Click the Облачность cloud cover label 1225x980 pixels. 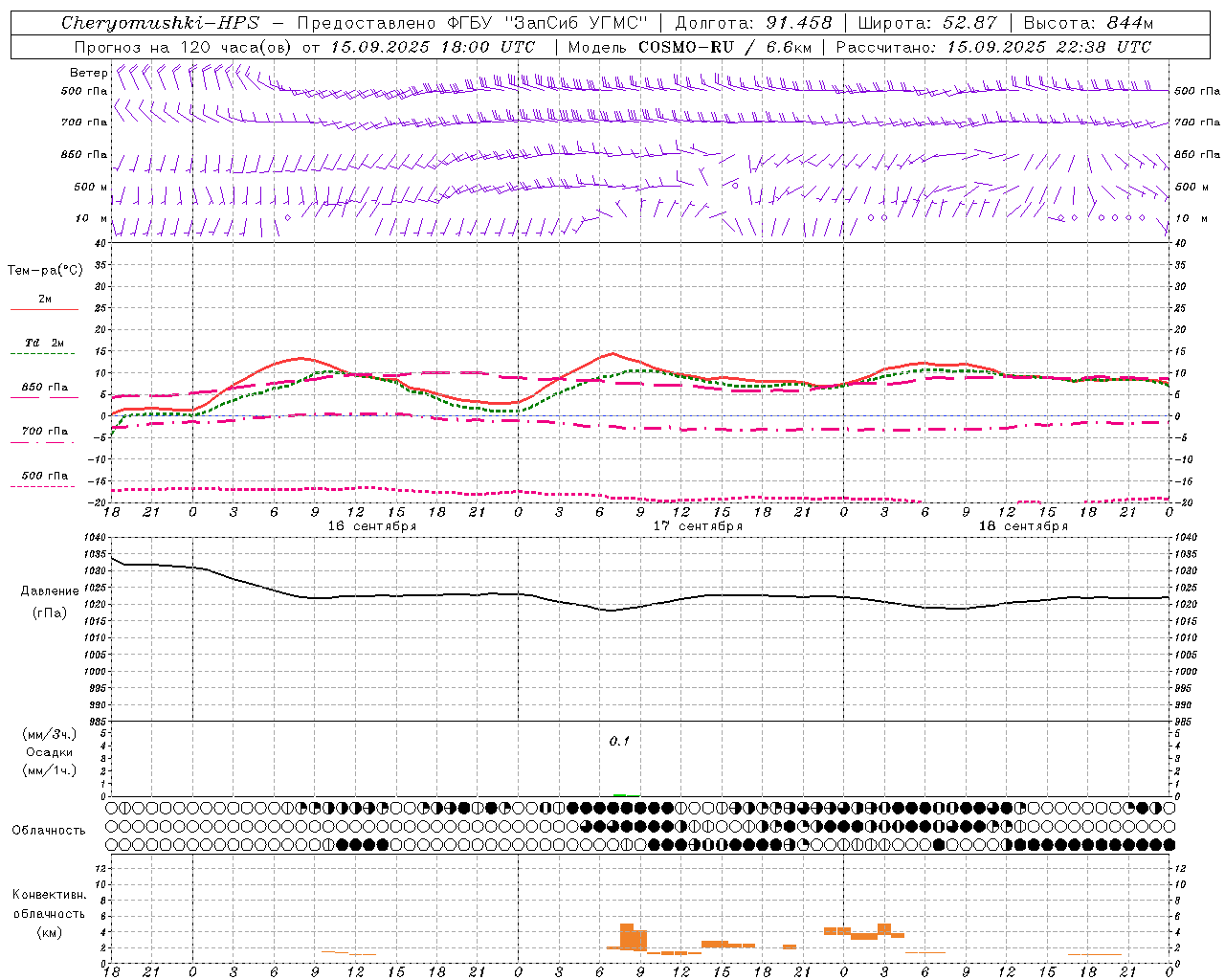49,830
